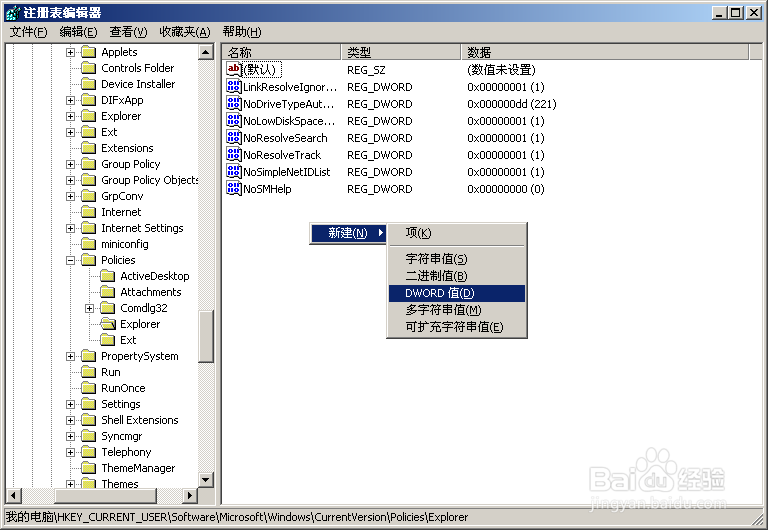Click the data value 0x000000dd (221)
The height and width of the screenshot is (530, 768).
click(512, 104)
